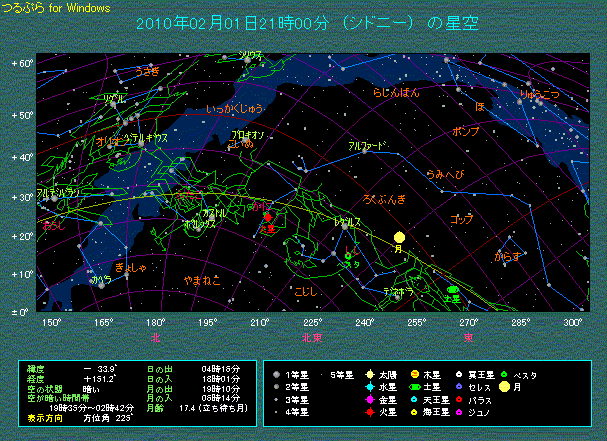Screen dimensions: 607x441
Task: Click the 240° azimuth axis label
Action: [x=364, y=323]
